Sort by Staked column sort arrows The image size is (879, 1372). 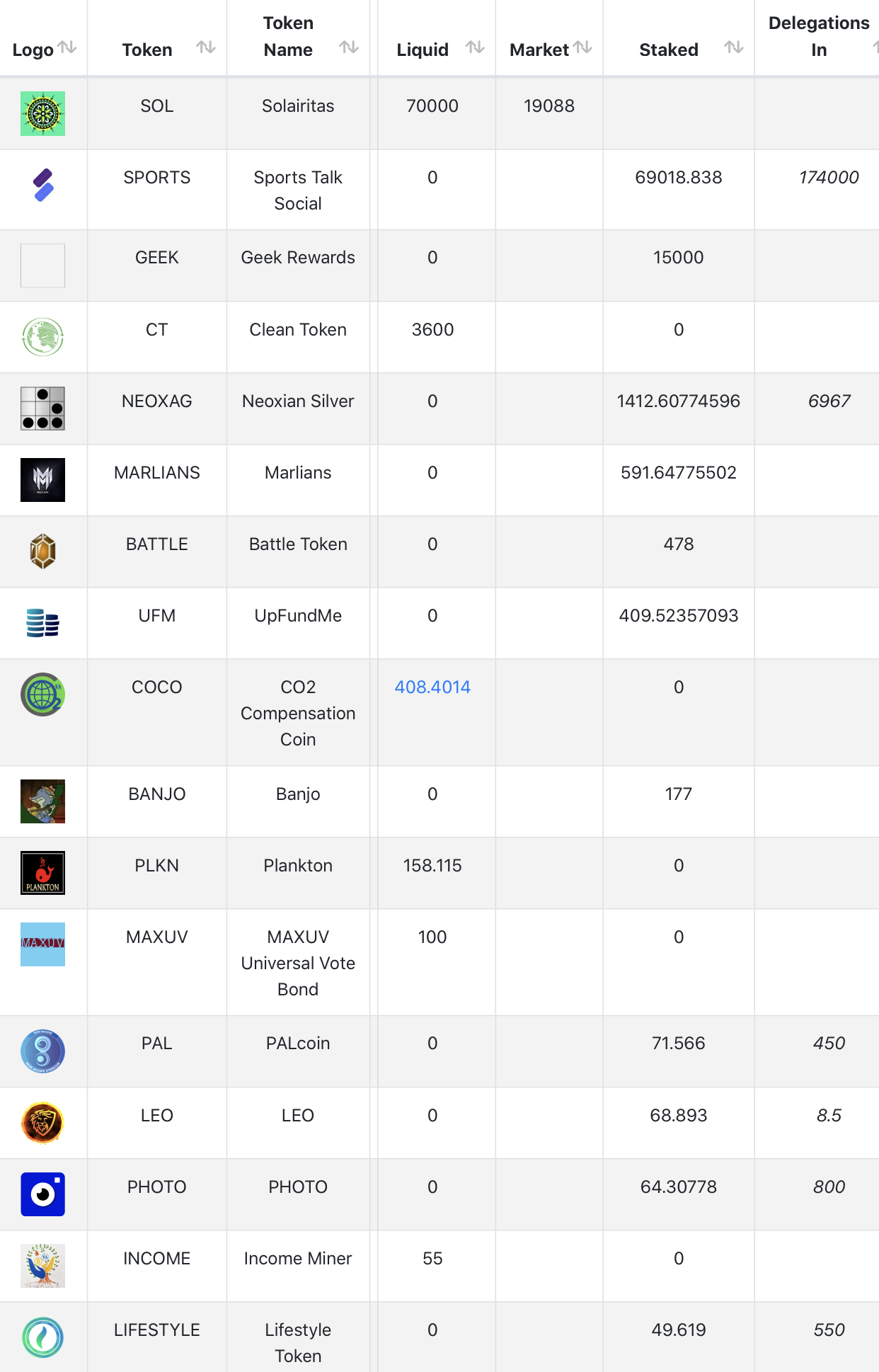[734, 47]
